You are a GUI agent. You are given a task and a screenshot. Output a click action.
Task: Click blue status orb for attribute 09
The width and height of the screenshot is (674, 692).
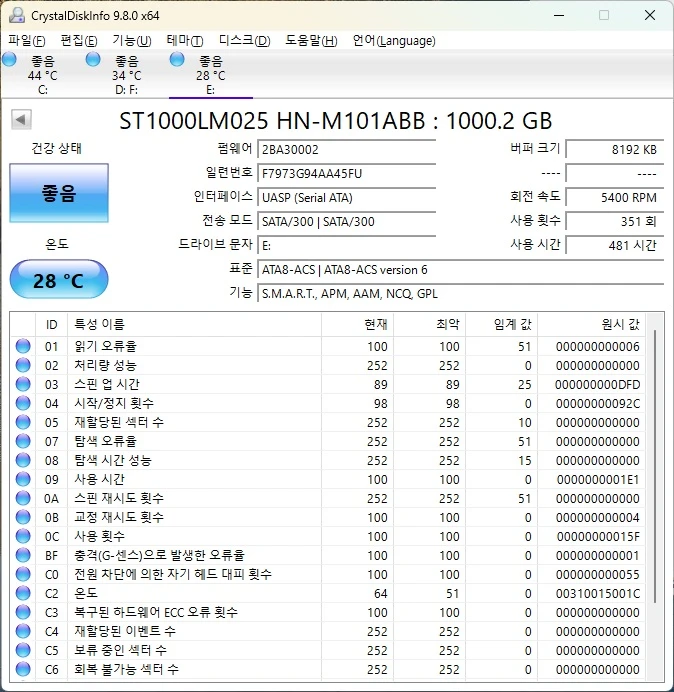[x=23, y=479]
